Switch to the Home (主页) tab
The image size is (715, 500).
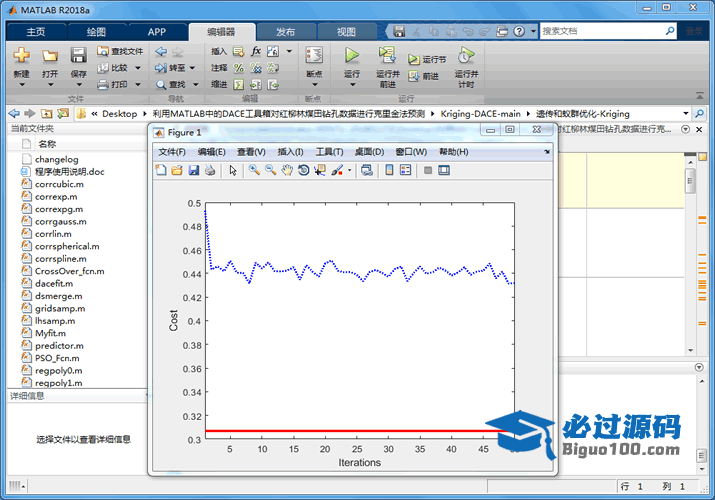(x=36, y=32)
